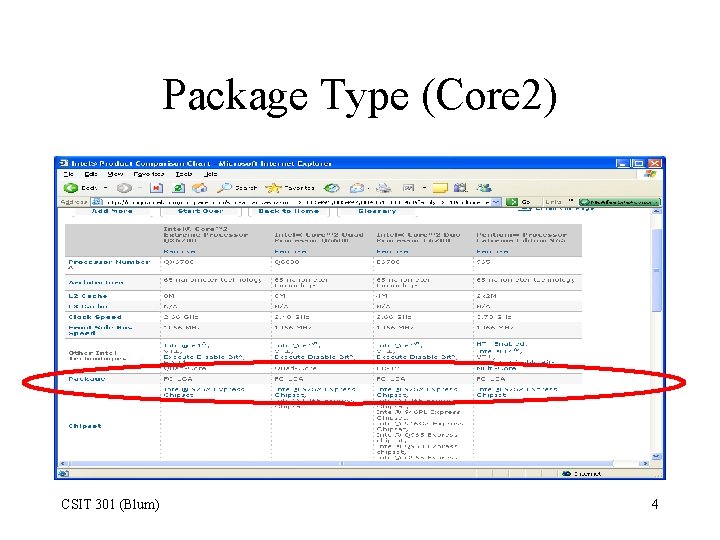The height and width of the screenshot is (540, 720).
Task: Click the Clock Speed row link
Action: point(95,317)
